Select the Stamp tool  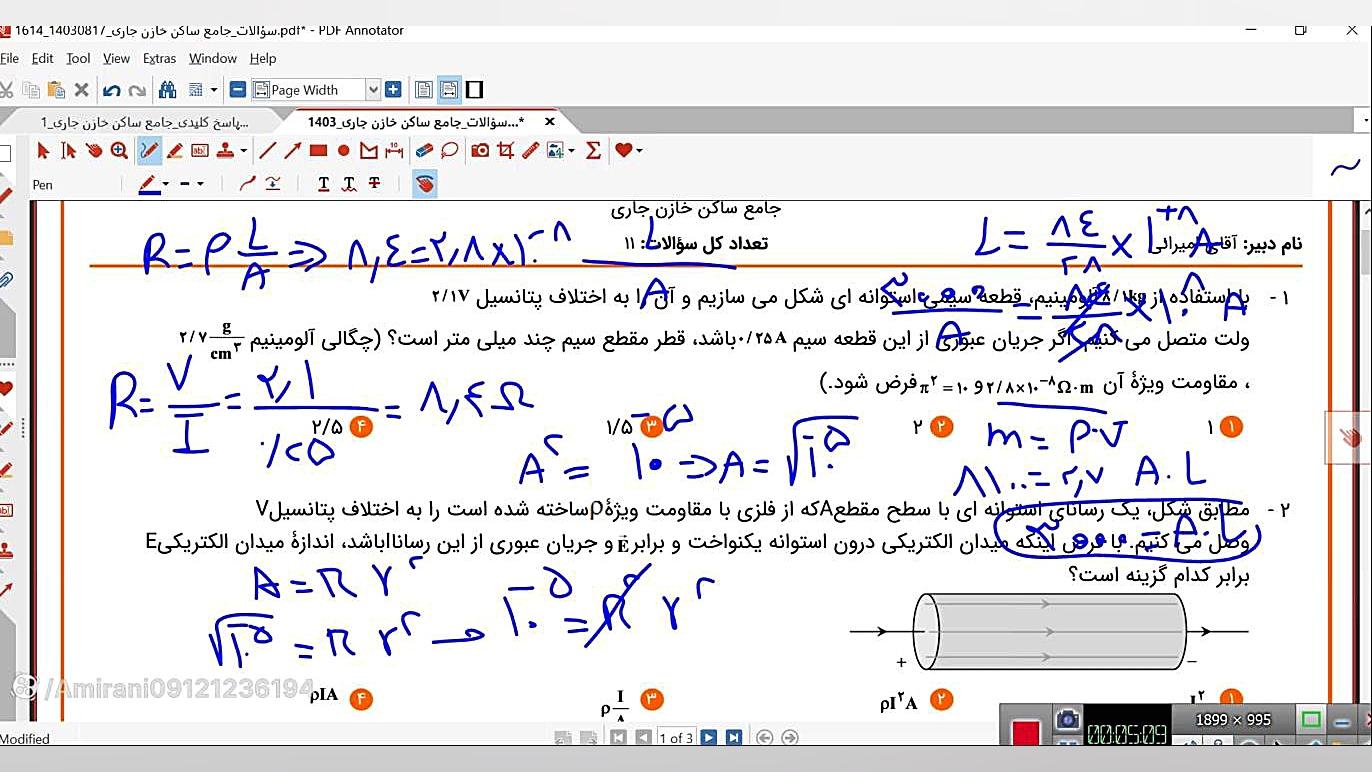click(x=224, y=151)
